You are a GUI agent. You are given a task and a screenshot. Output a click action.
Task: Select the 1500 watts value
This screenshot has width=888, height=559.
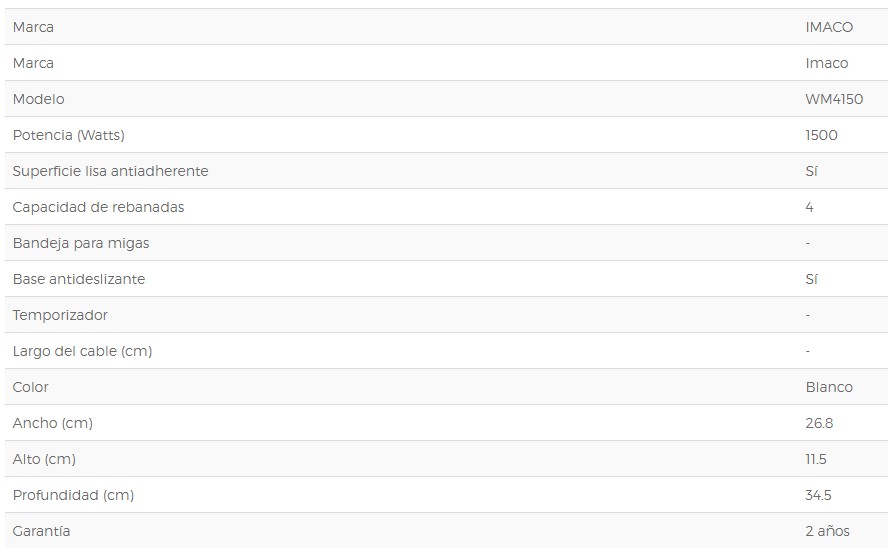[821, 135]
